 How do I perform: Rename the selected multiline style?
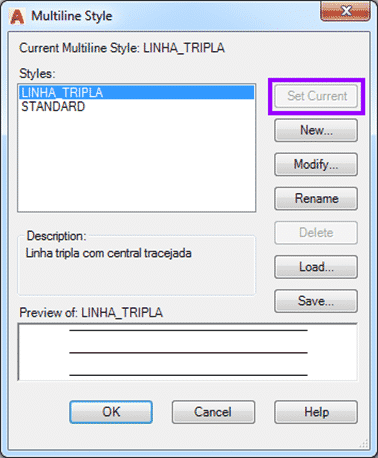point(316,199)
